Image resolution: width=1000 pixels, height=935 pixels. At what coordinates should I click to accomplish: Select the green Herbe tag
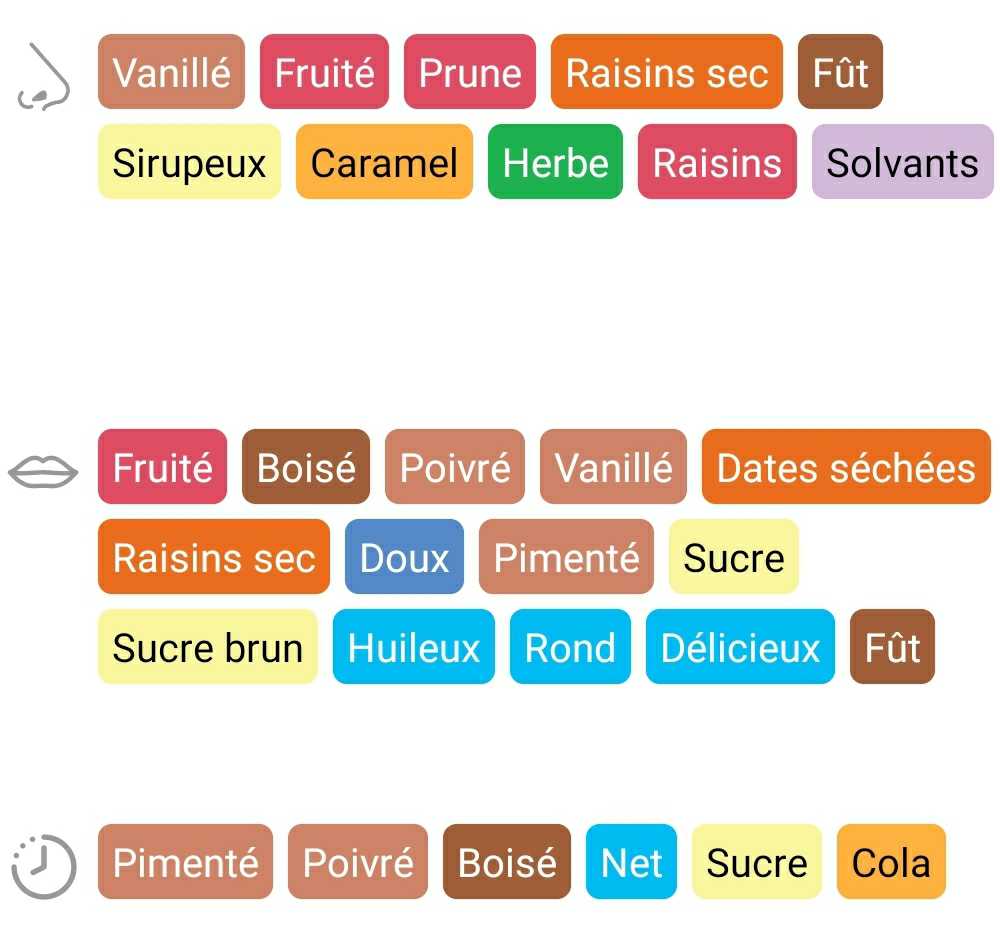pos(555,162)
